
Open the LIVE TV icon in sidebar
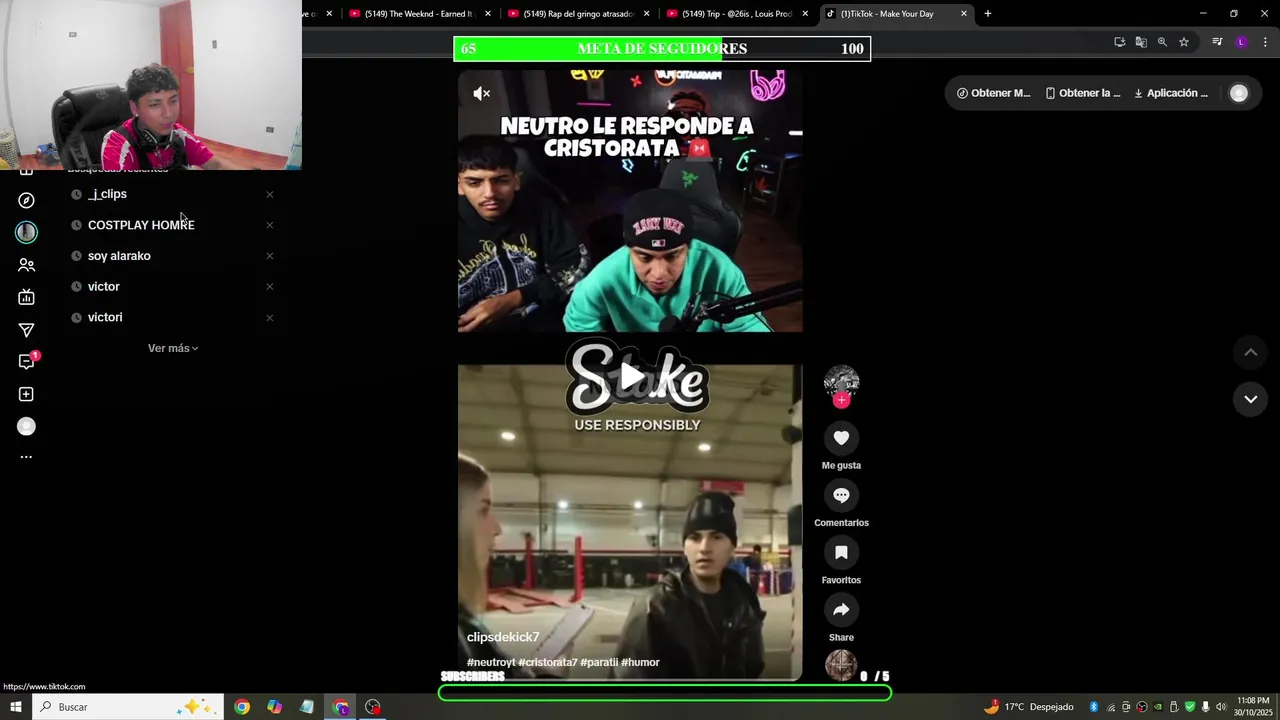(27, 297)
